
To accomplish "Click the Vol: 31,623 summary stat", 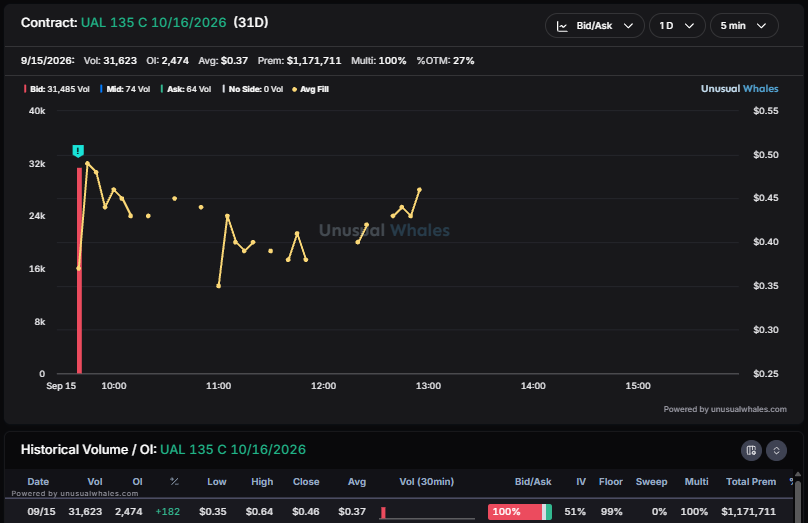I will tap(110, 61).
